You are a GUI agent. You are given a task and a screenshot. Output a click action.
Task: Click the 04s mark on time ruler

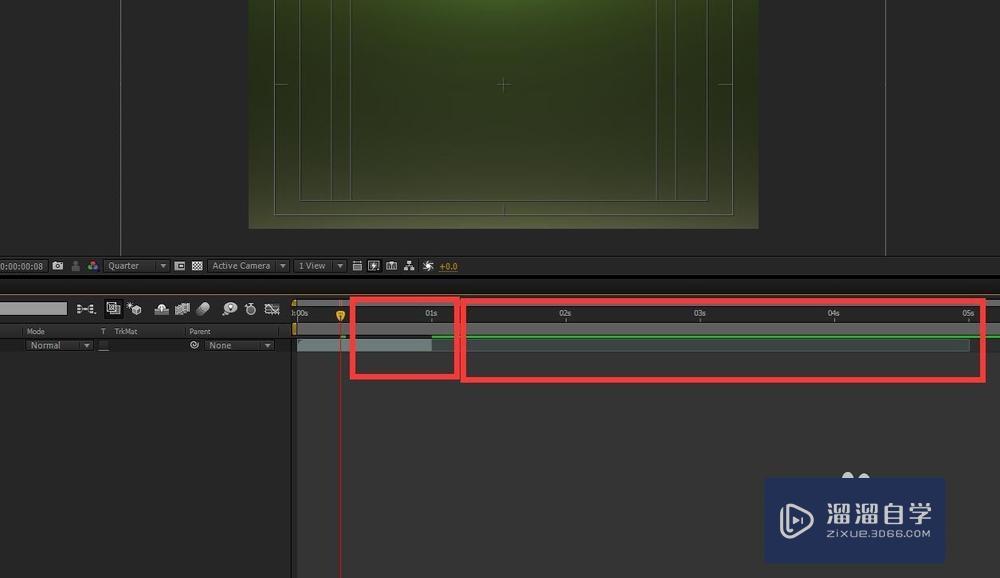click(x=834, y=313)
